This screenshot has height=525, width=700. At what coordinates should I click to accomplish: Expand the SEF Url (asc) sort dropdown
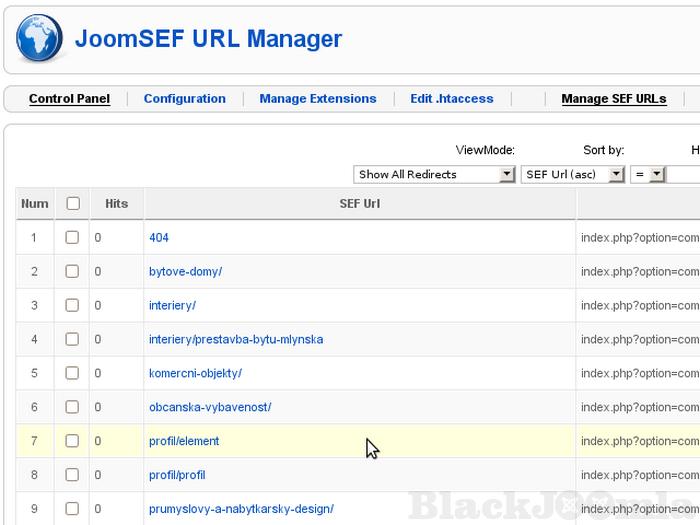click(x=574, y=174)
